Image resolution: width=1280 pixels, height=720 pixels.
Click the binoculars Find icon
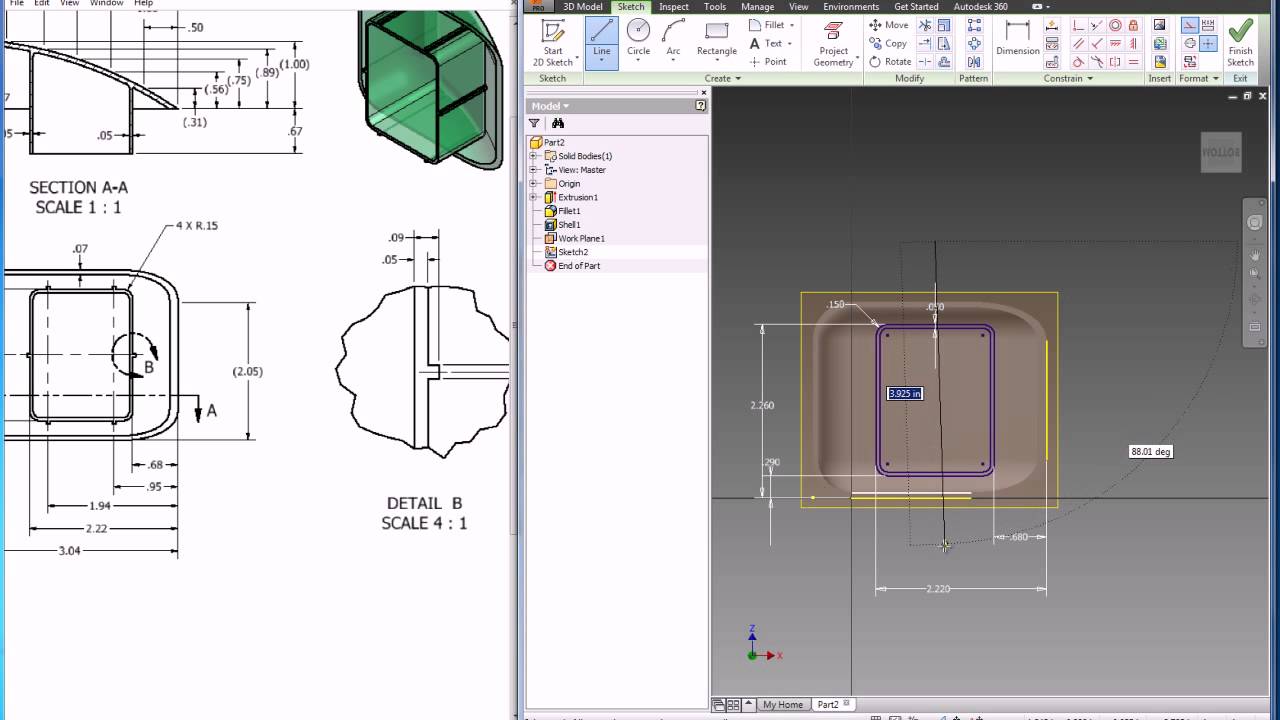coord(558,124)
